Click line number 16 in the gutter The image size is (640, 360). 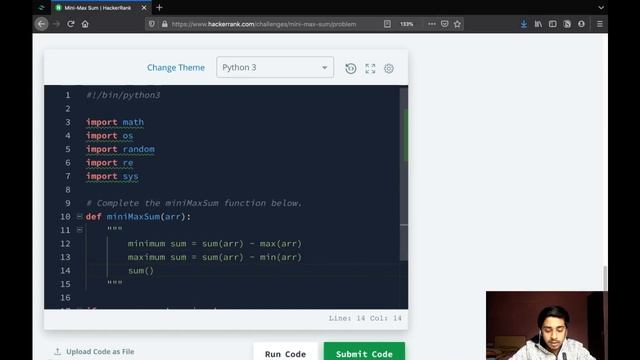tap(65, 298)
